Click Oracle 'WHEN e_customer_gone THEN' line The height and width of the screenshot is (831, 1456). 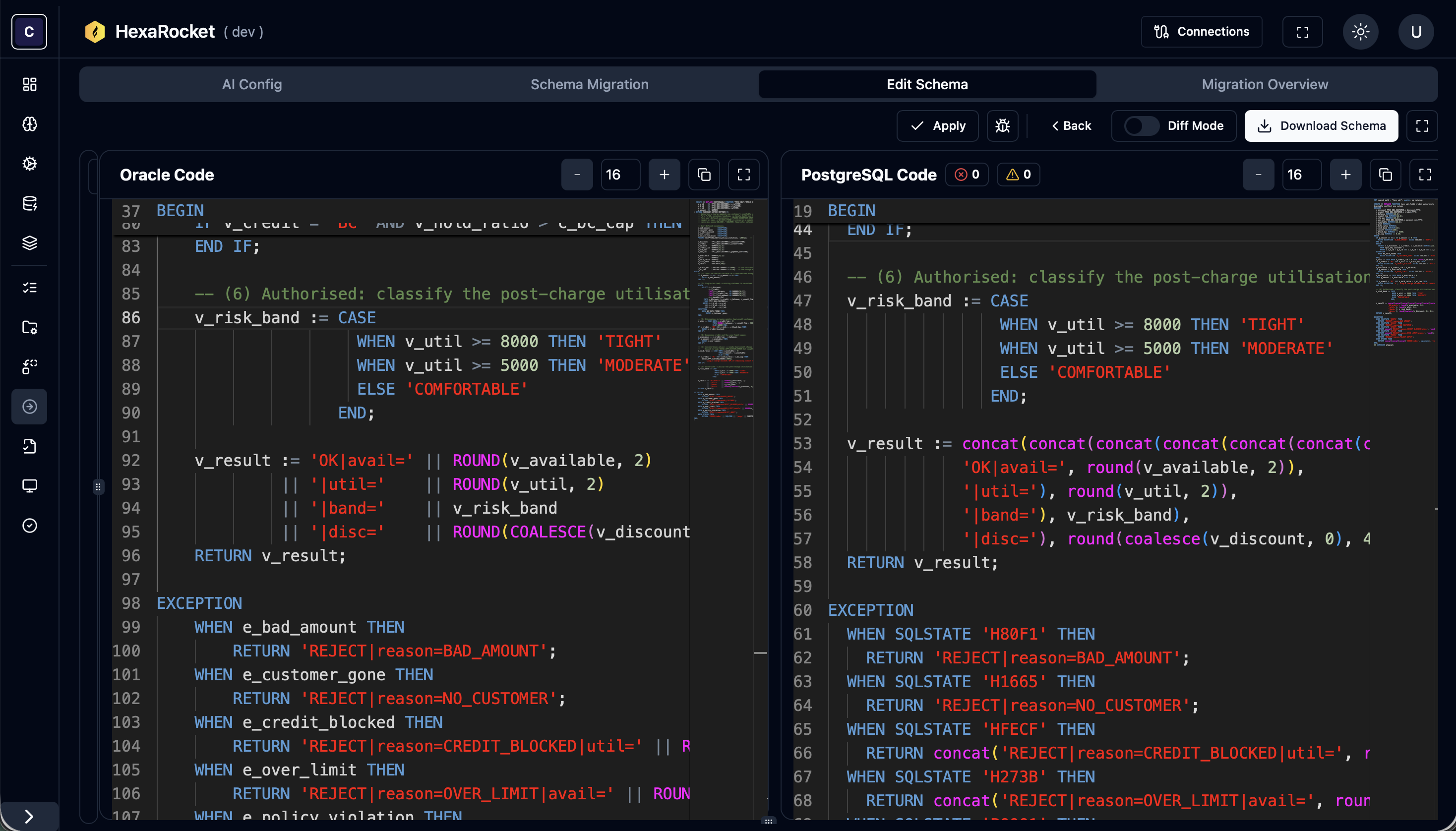[x=313, y=675]
